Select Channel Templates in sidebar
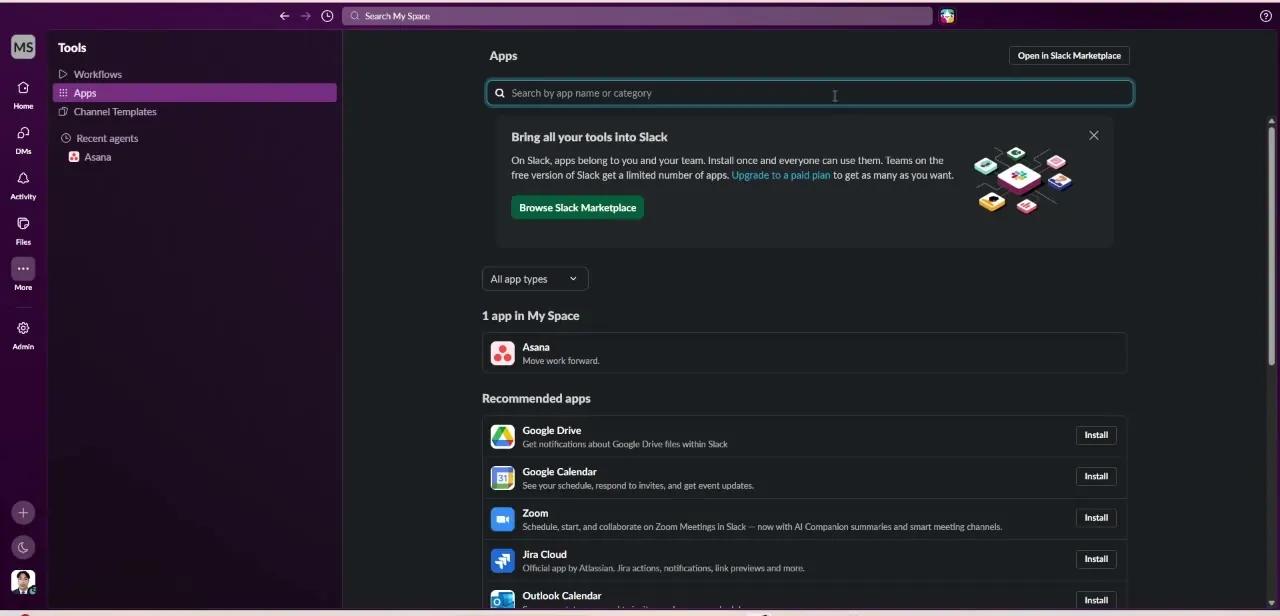This screenshot has width=1280, height=616. click(194, 112)
